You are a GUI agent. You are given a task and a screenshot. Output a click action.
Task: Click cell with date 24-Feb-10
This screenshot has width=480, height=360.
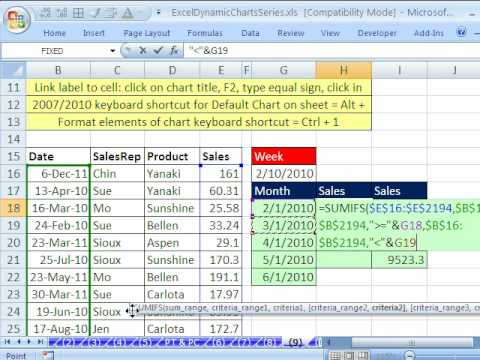(x=58, y=226)
